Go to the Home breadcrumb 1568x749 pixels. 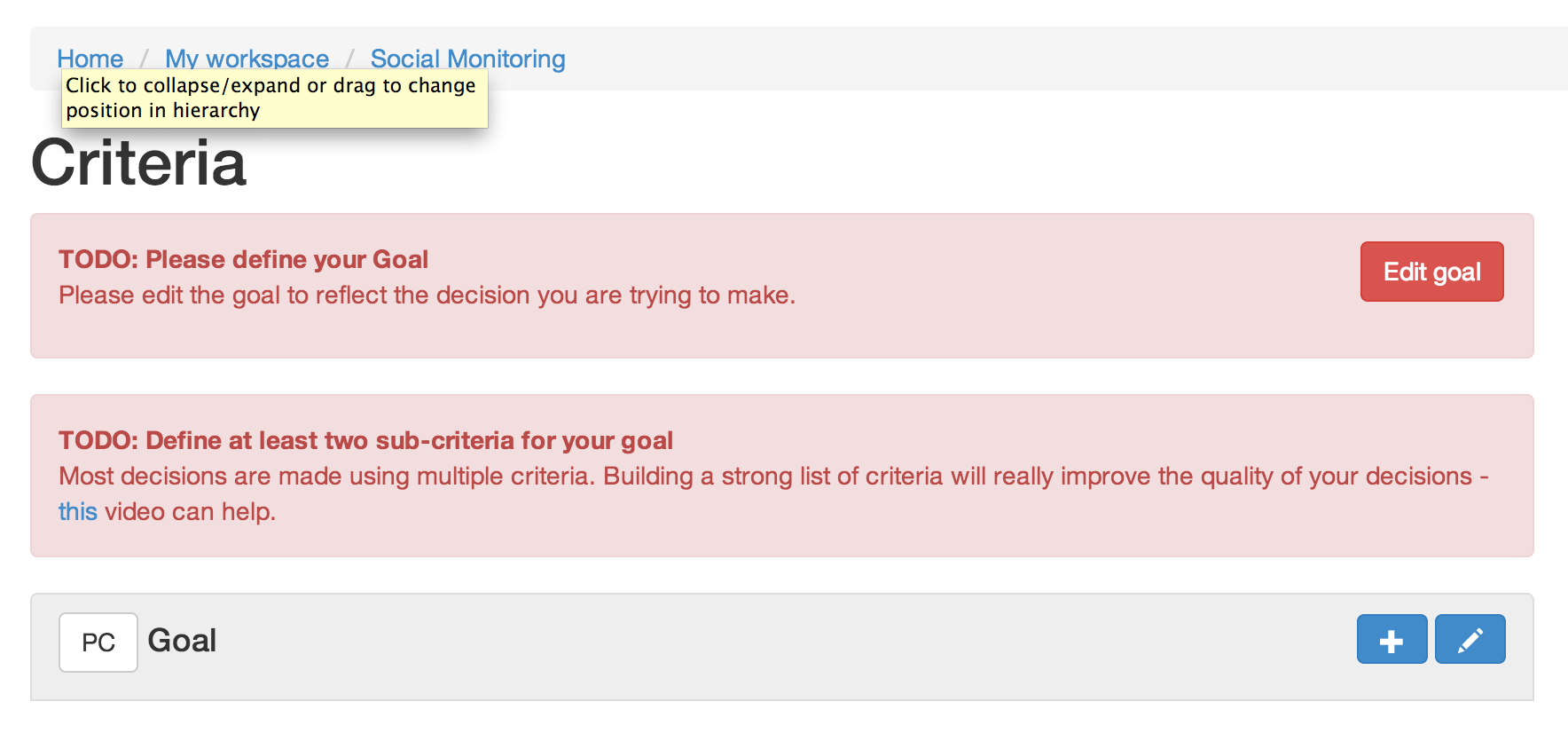click(90, 58)
